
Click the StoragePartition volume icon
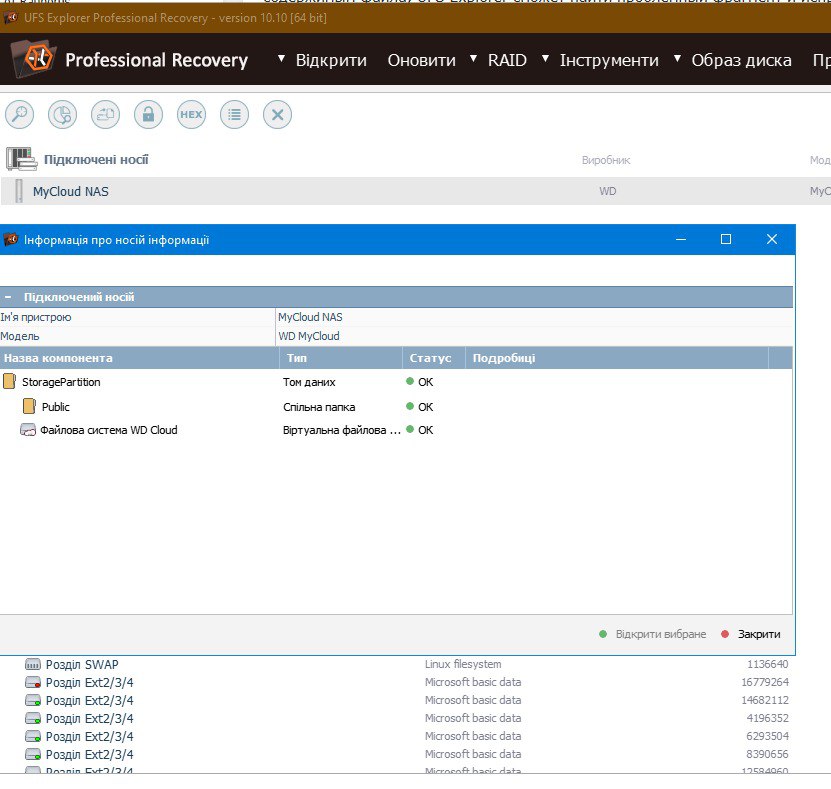pos(9,382)
